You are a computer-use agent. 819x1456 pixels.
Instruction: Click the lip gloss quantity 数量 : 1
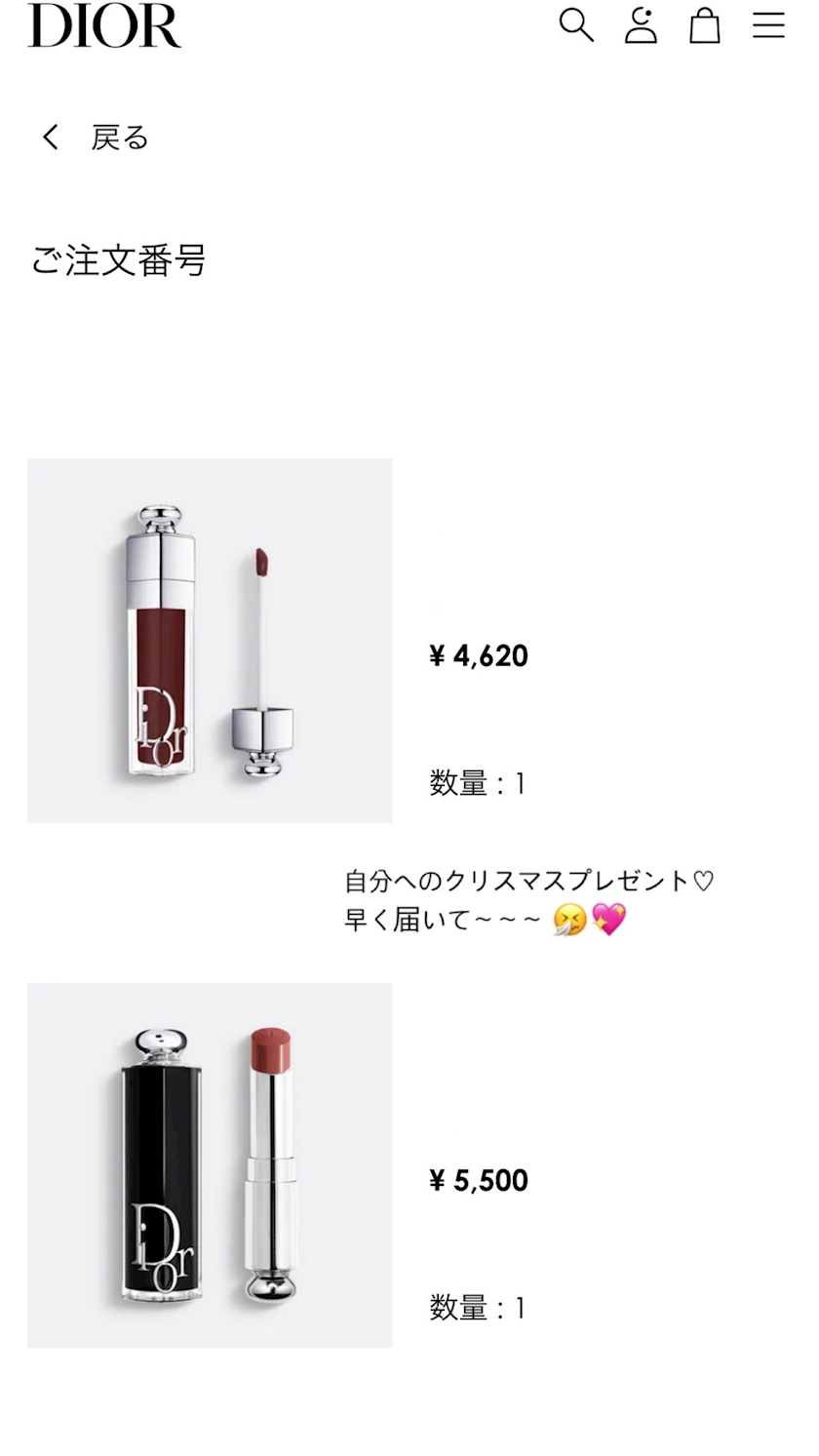point(478,783)
